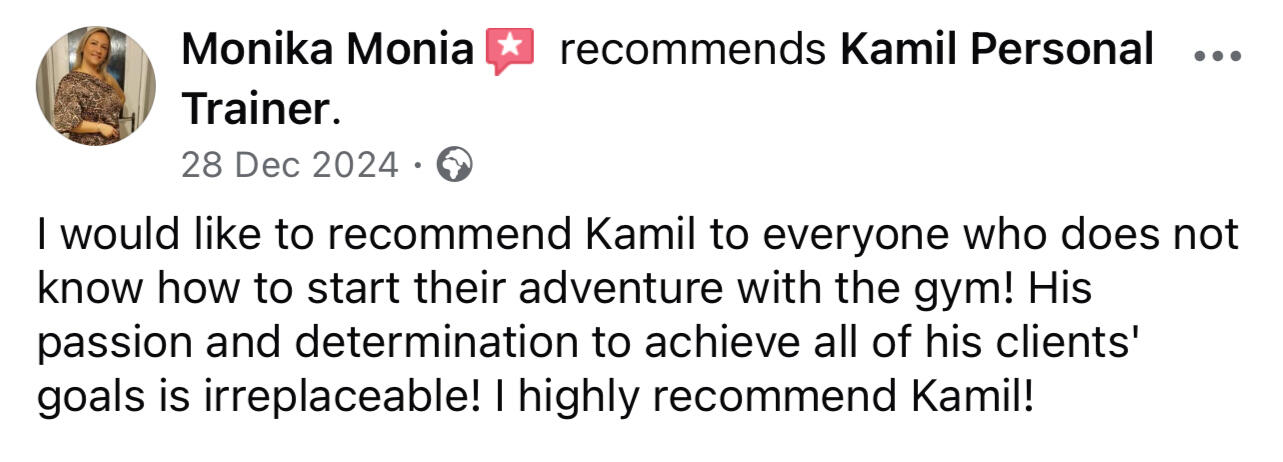Open the "Kamil Personal" page link
The width and height of the screenshot is (1283, 462).
pyautogui.click(x=997, y=50)
